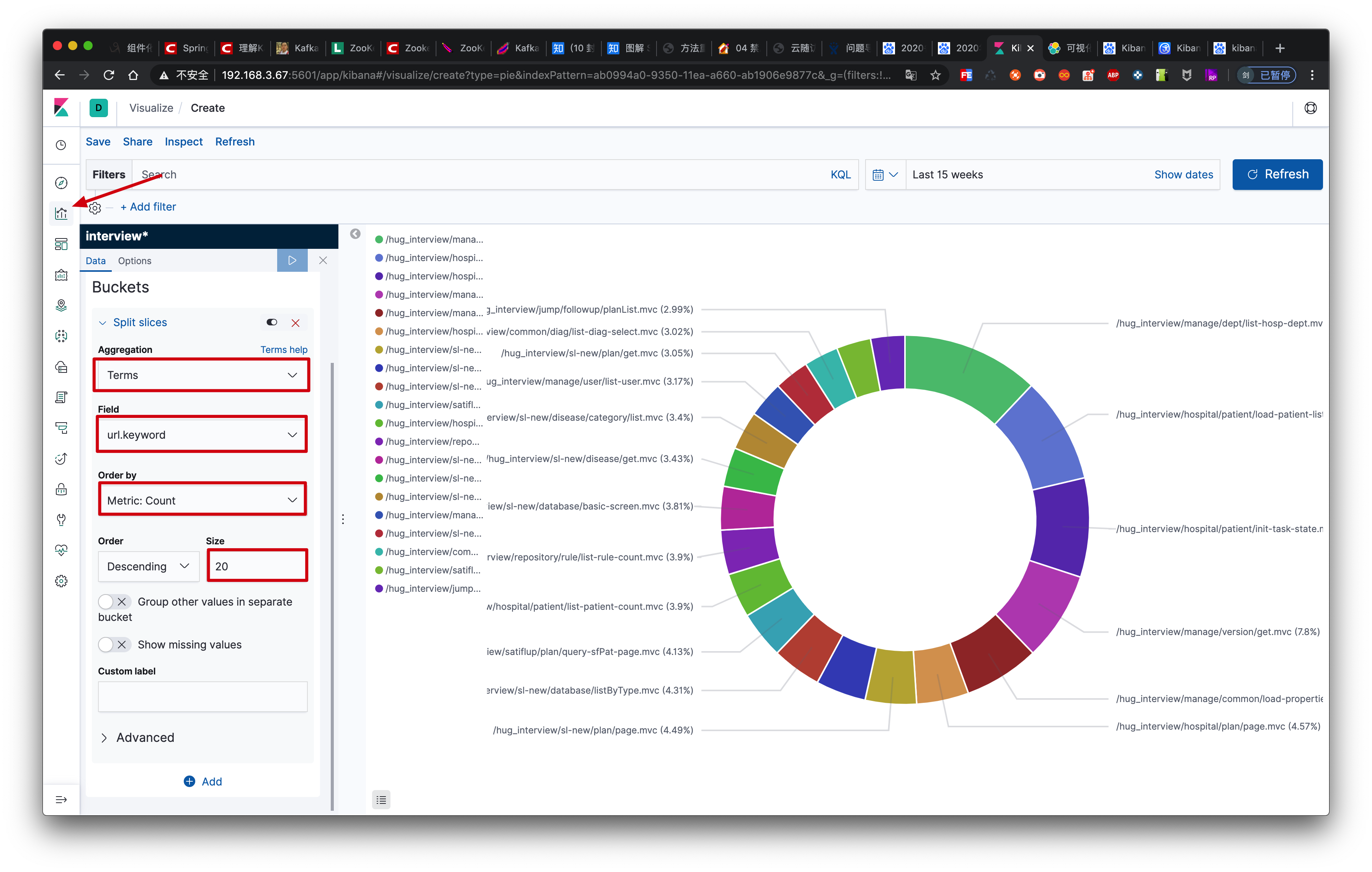This screenshot has height=872, width=1372.
Task: Open Machine Learning icon in sidebar
Action: coord(61,336)
